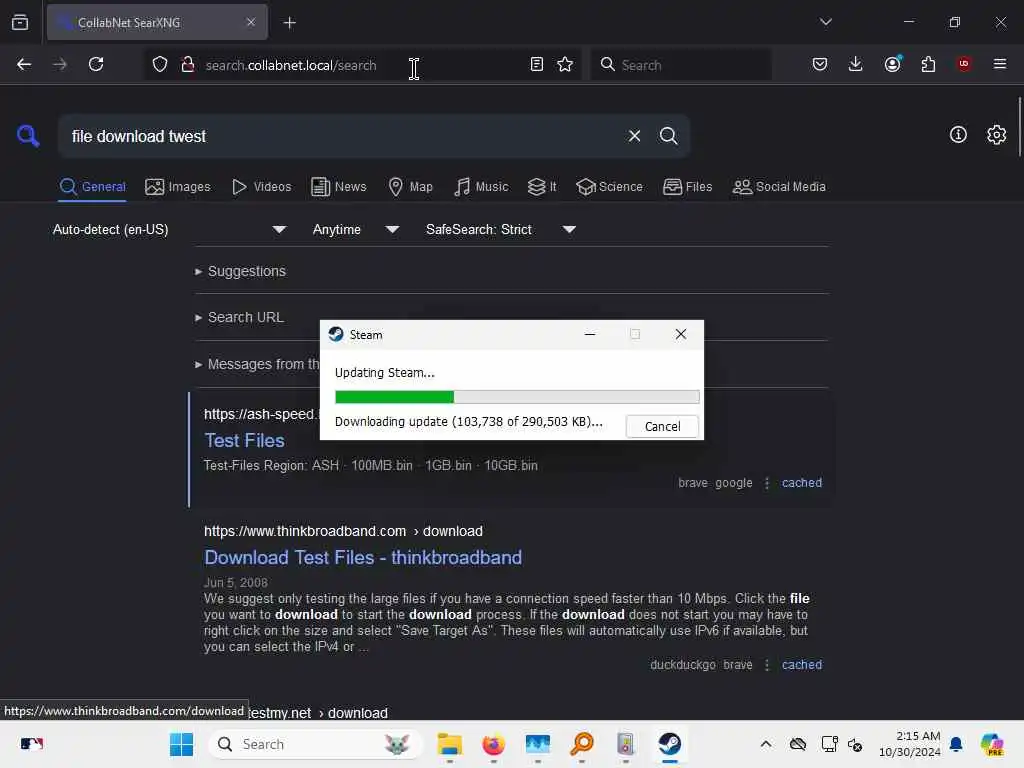Click the SearXNG magnifier logo
This screenshot has width=1024, height=768.
coord(28,136)
